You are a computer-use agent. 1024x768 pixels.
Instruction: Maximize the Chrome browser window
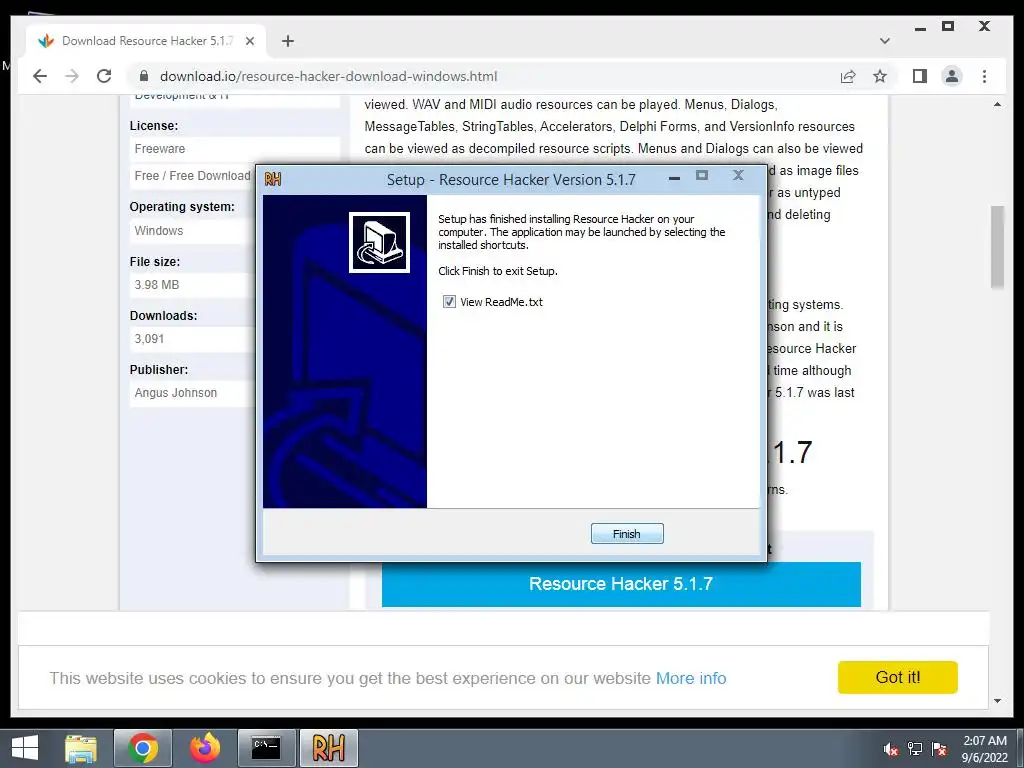tap(948, 26)
